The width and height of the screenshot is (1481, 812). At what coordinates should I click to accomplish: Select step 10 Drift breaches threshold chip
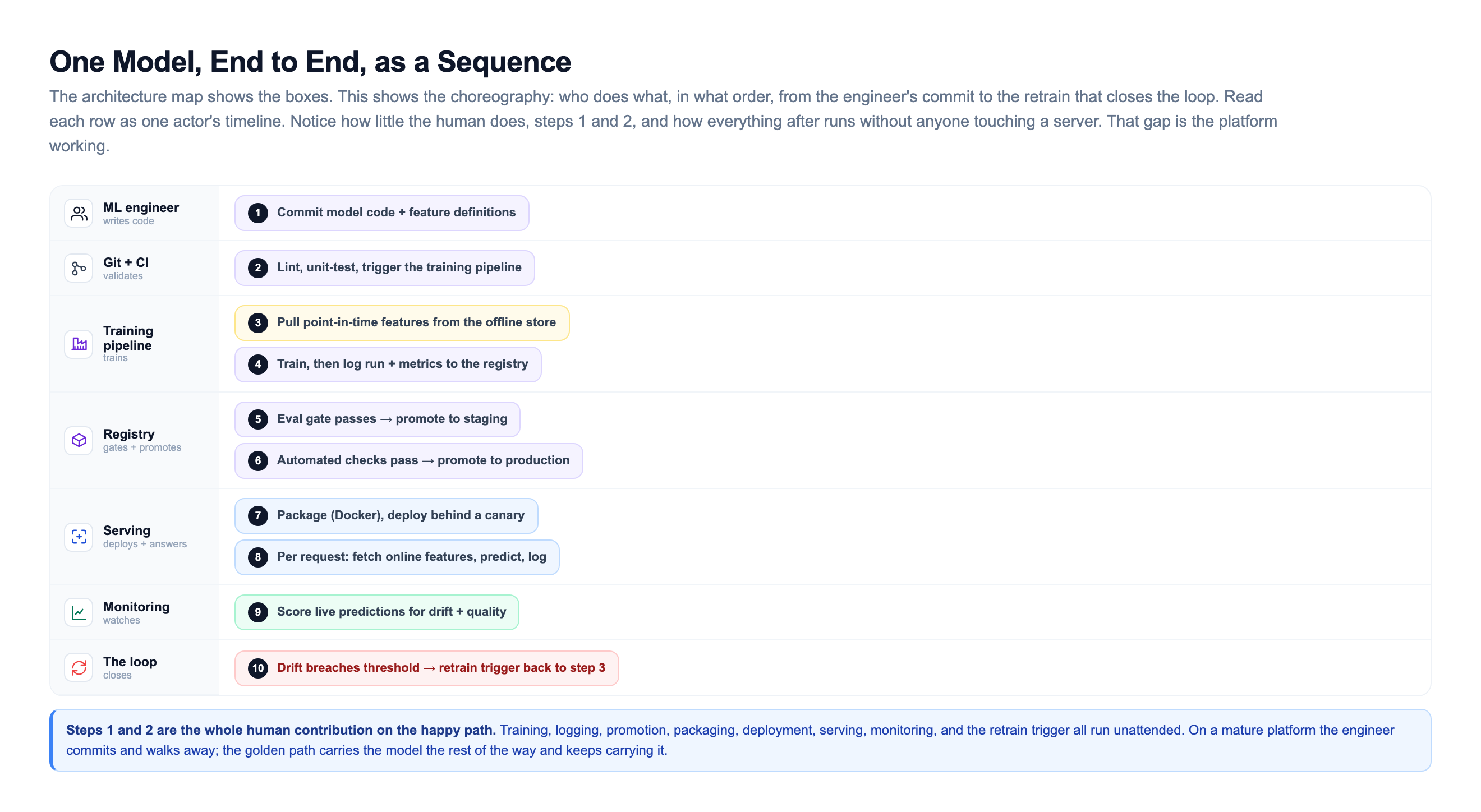click(x=426, y=668)
